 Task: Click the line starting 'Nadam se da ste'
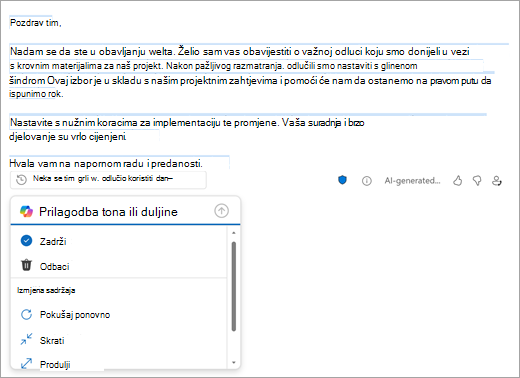[240, 52]
